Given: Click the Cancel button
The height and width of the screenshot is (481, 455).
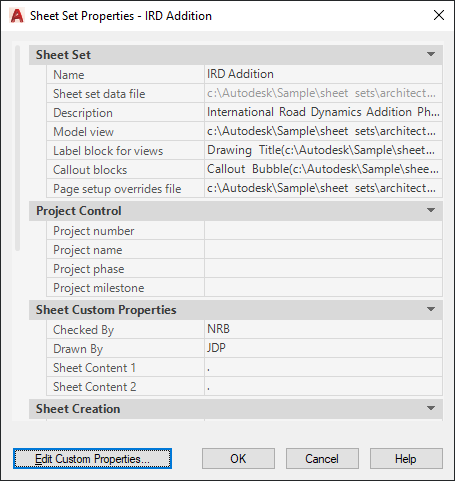Looking at the screenshot, I should point(322,459).
